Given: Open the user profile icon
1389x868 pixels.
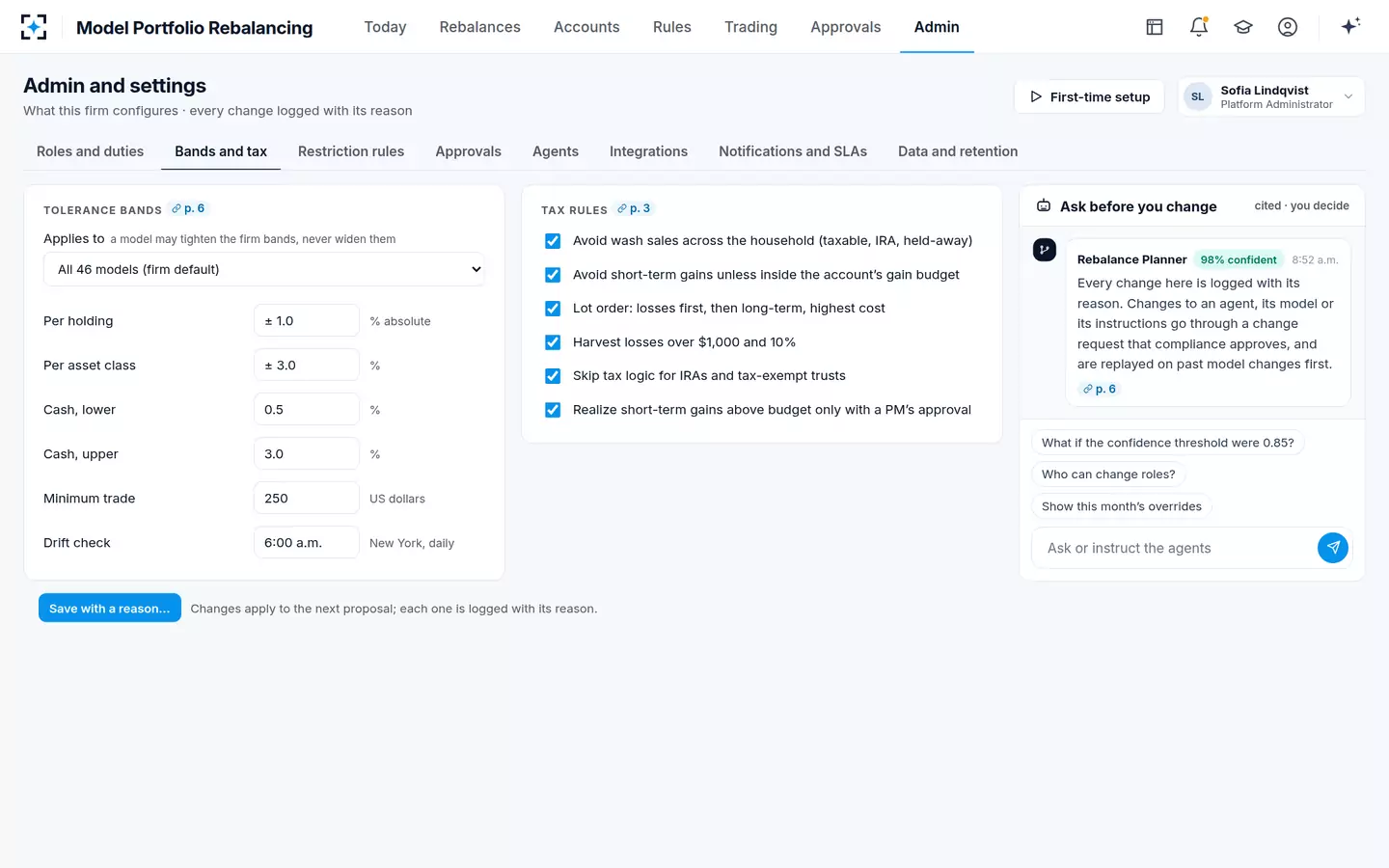Looking at the screenshot, I should [1288, 27].
